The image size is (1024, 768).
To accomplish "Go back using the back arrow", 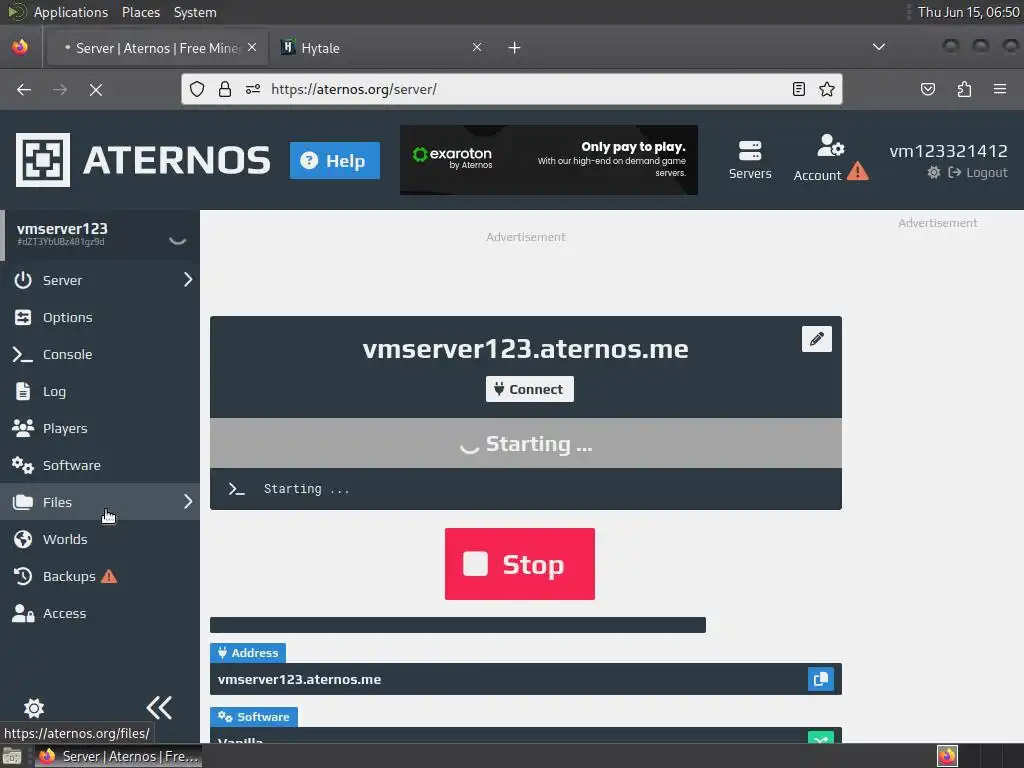I will click(24, 89).
